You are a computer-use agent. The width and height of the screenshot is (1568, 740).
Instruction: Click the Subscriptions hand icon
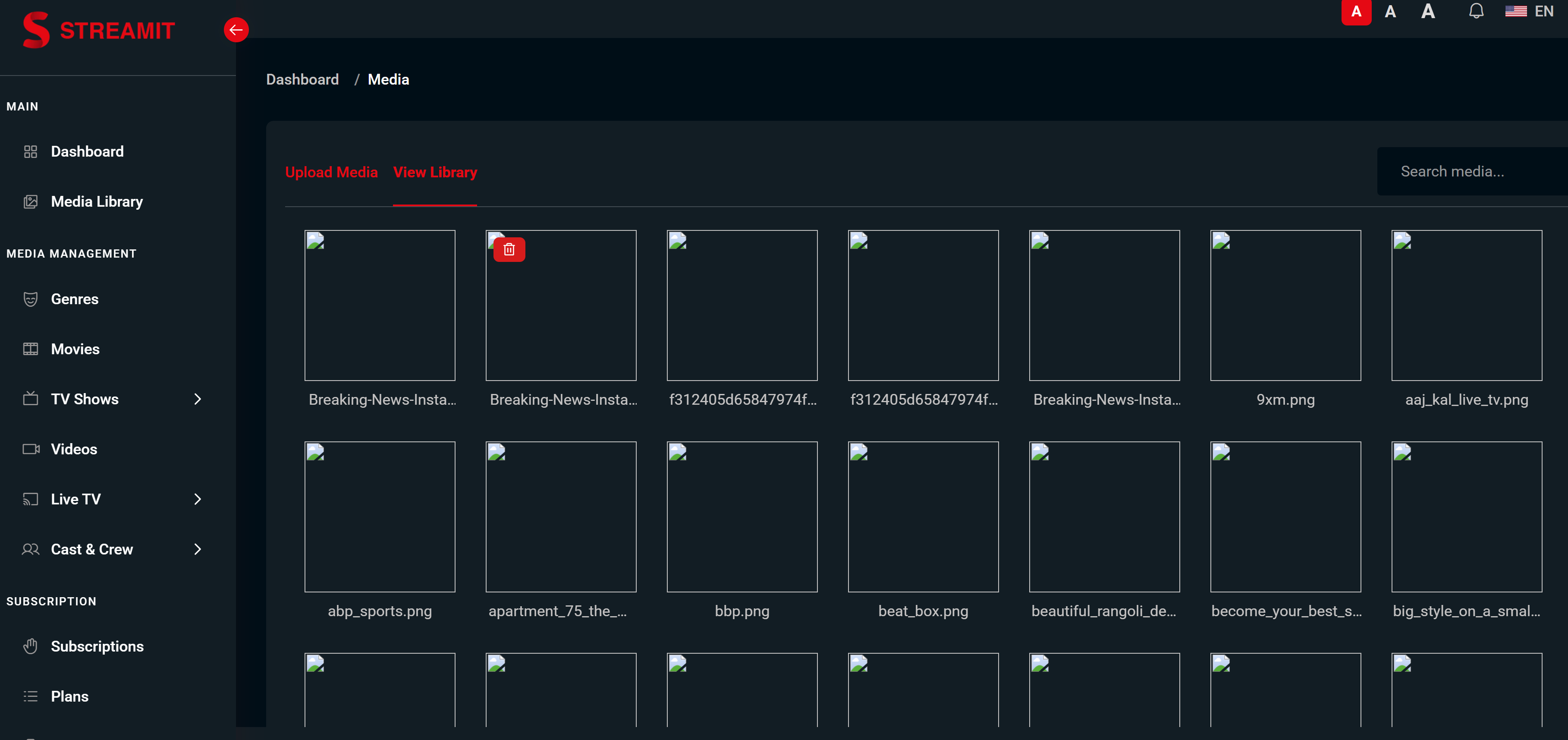pyautogui.click(x=31, y=646)
